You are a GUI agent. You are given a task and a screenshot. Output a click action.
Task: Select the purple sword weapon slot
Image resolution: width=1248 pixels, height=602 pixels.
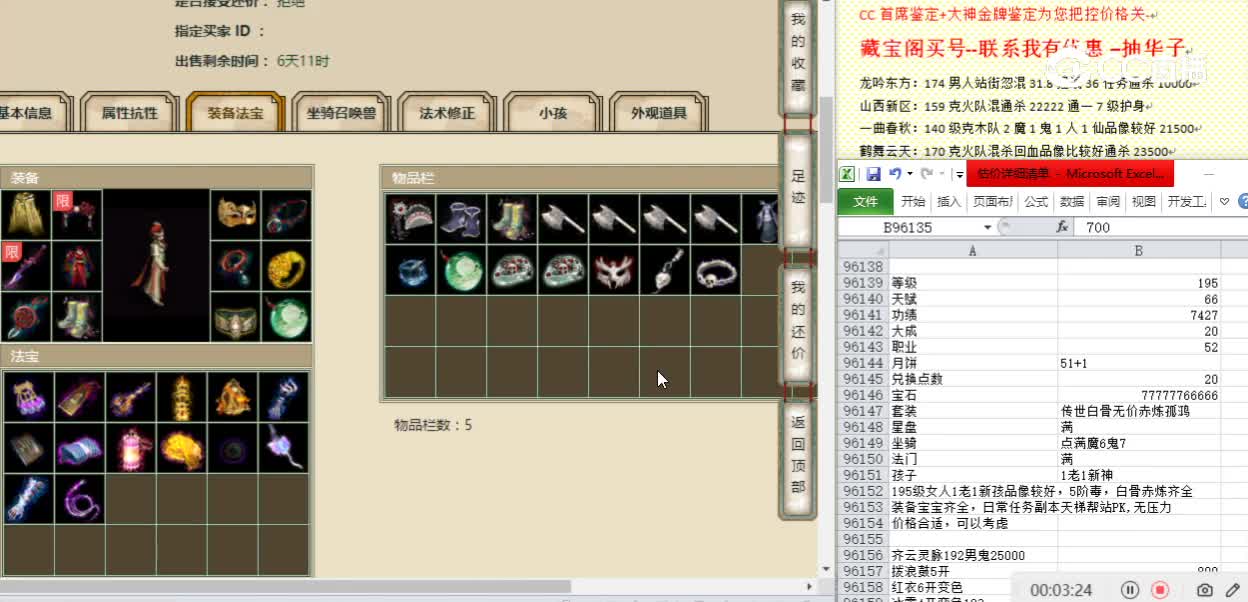click(x=25, y=266)
